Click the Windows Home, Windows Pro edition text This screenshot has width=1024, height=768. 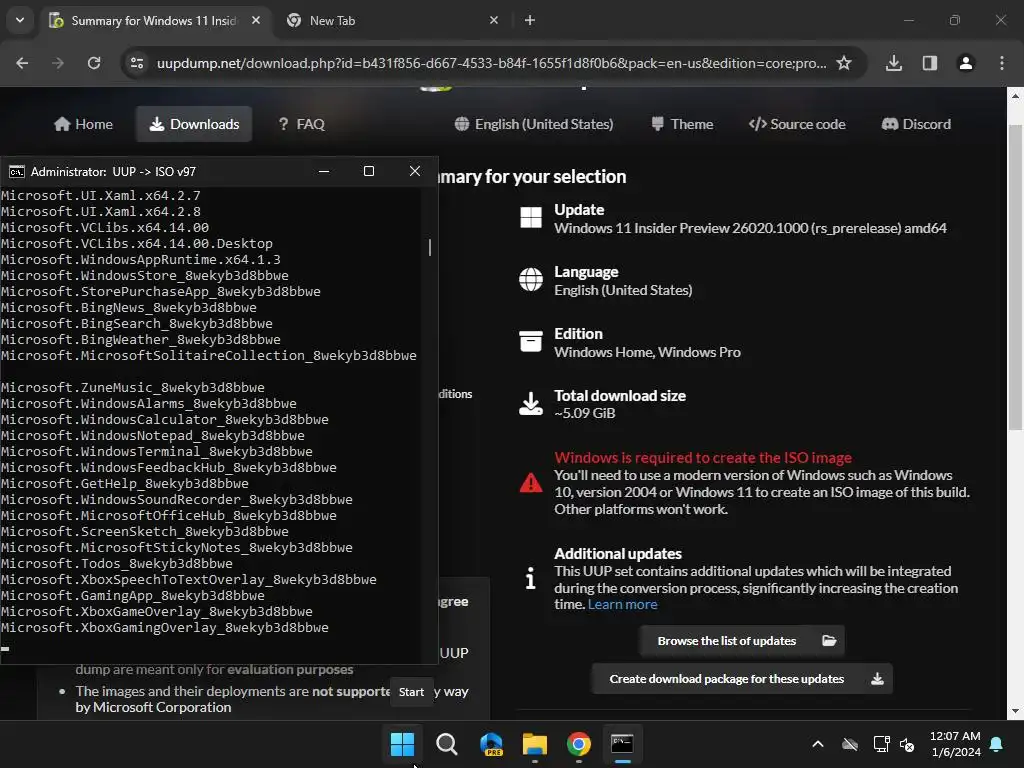point(647,353)
